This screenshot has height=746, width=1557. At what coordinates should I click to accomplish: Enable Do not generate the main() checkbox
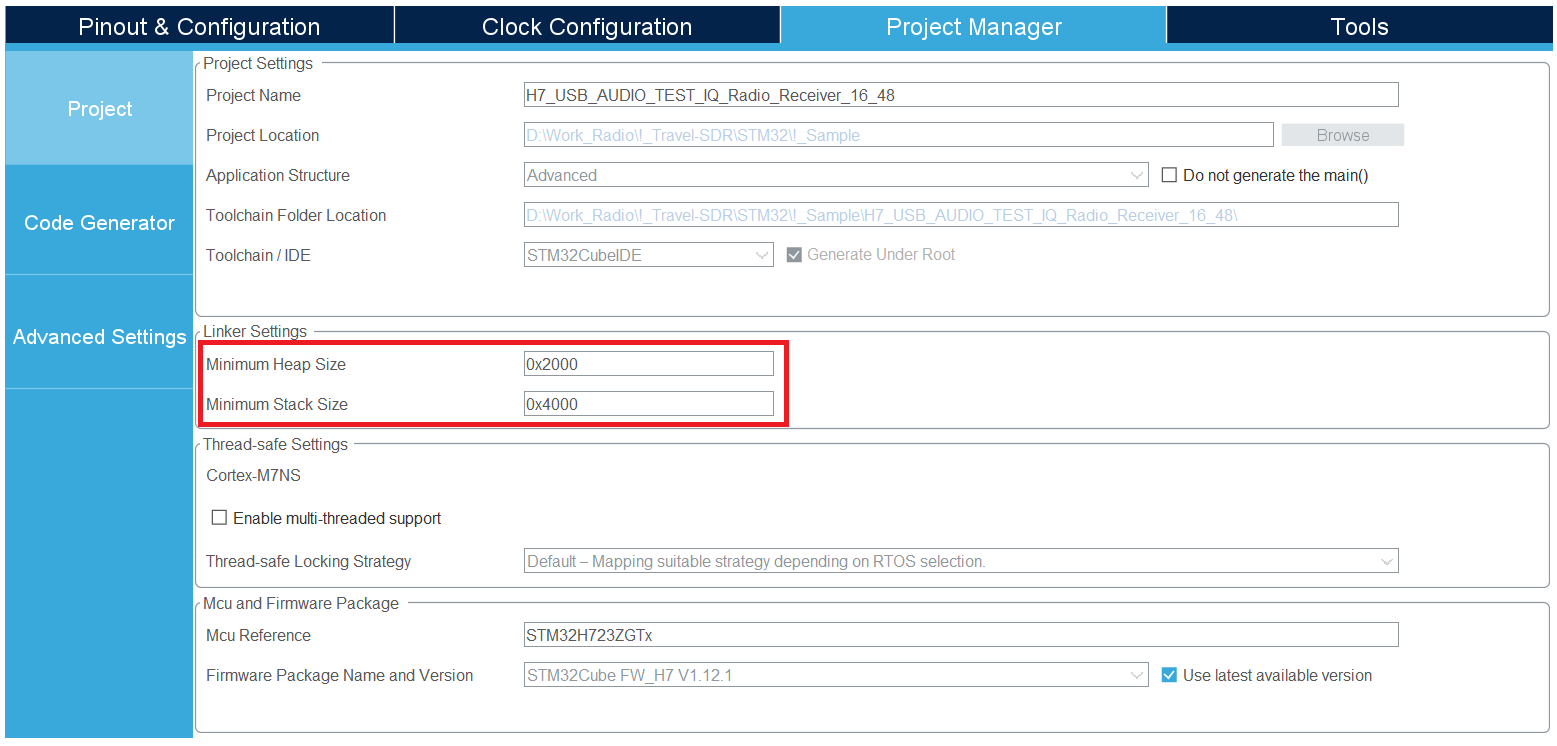click(1169, 175)
